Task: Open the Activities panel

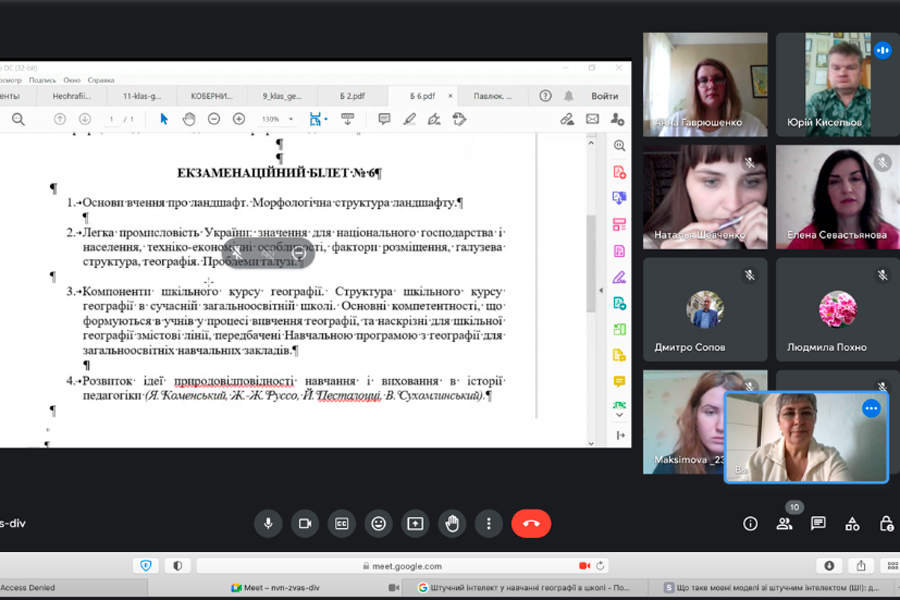Action: (852, 524)
